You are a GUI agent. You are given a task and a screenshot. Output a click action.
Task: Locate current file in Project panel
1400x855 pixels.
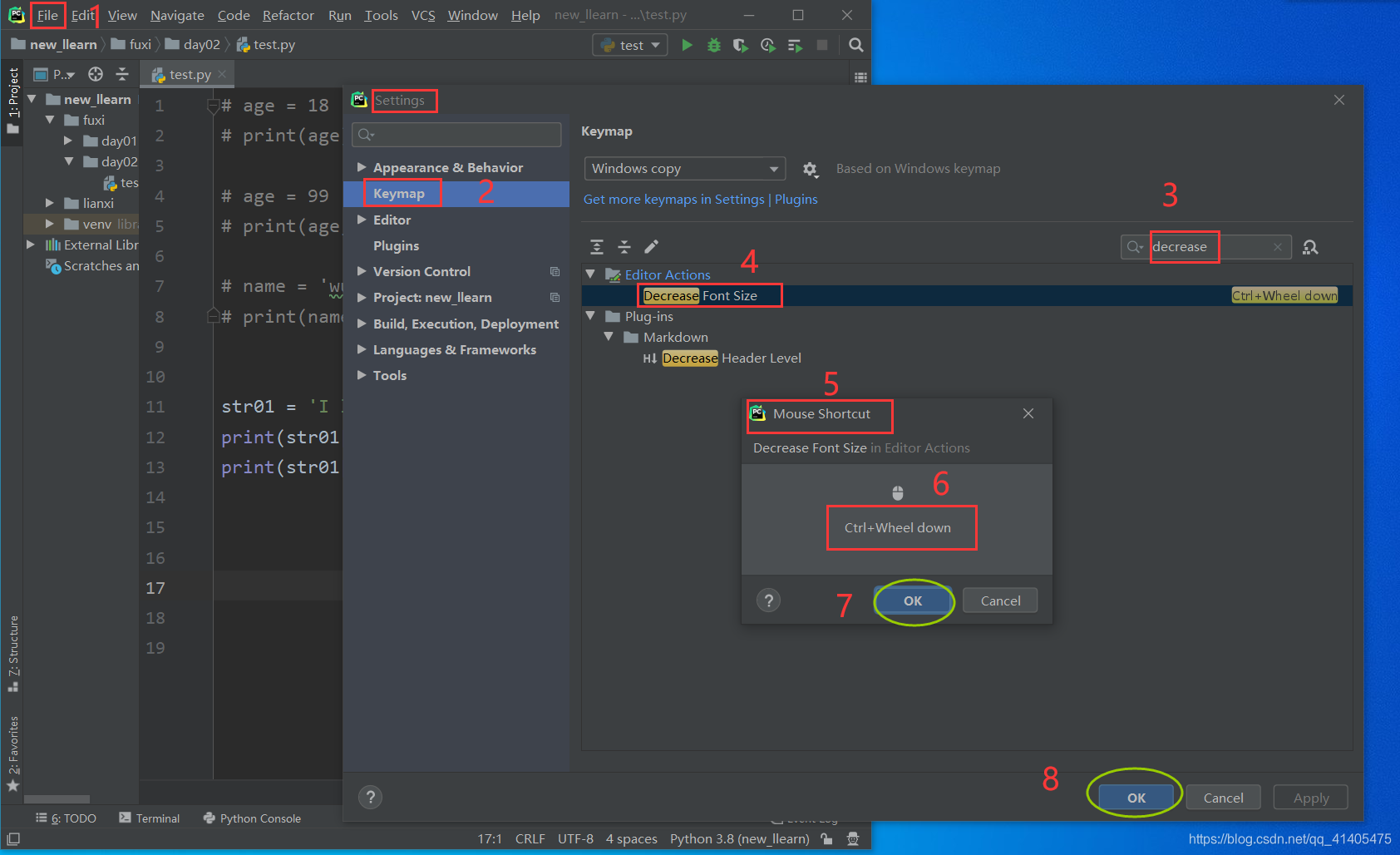coord(96,75)
